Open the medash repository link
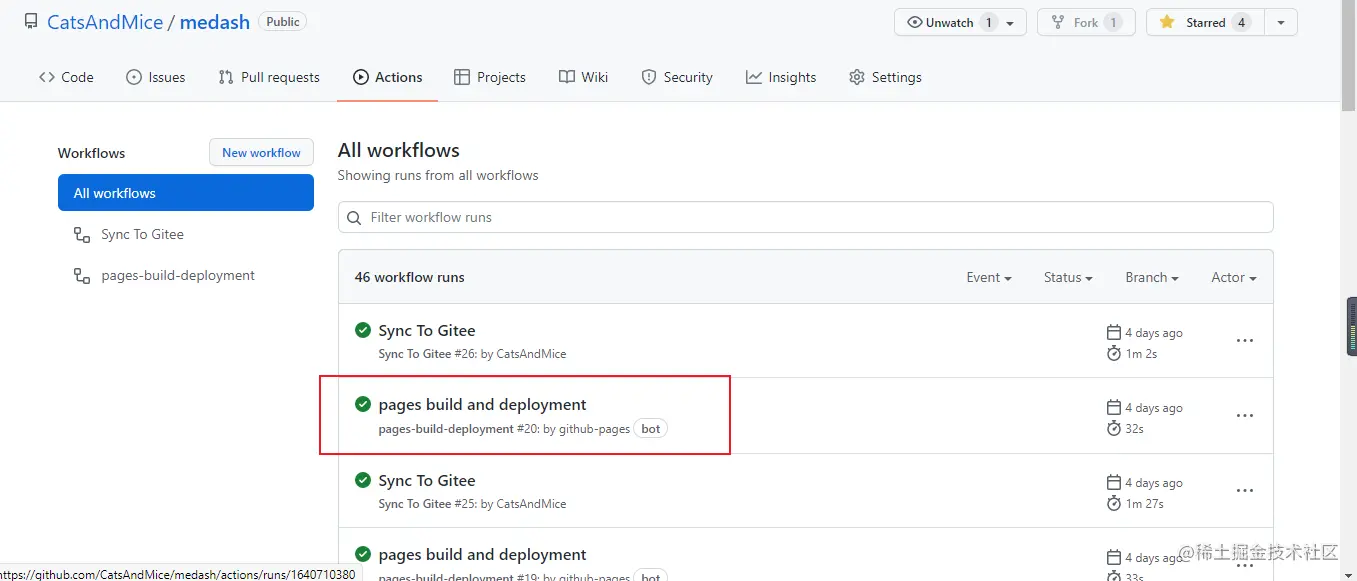Image resolution: width=1357 pixels, height=581 pixels. (x=215, y=22)
